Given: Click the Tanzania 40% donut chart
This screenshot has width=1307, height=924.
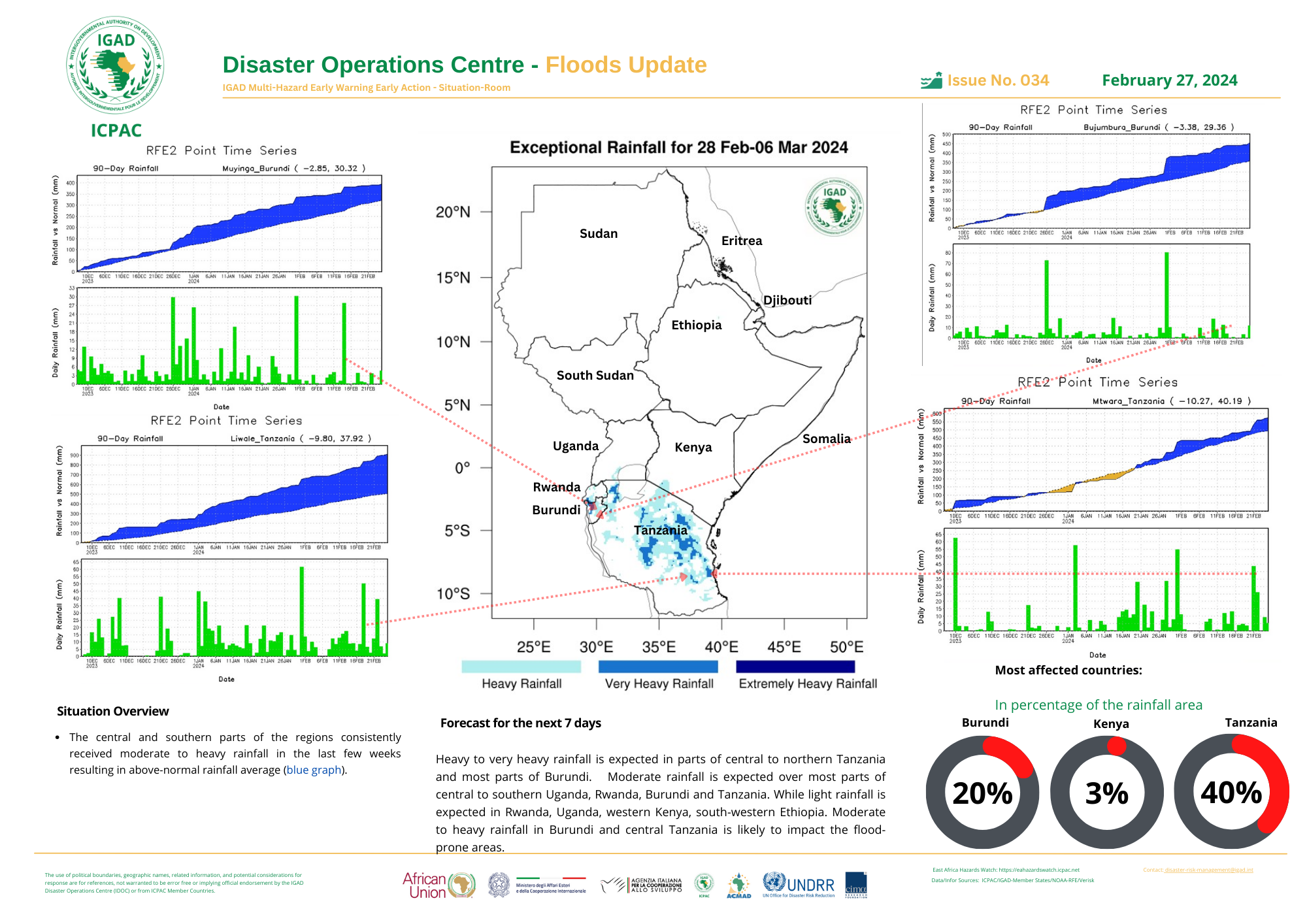Looking at the screenshot, I should point(1231,792).
